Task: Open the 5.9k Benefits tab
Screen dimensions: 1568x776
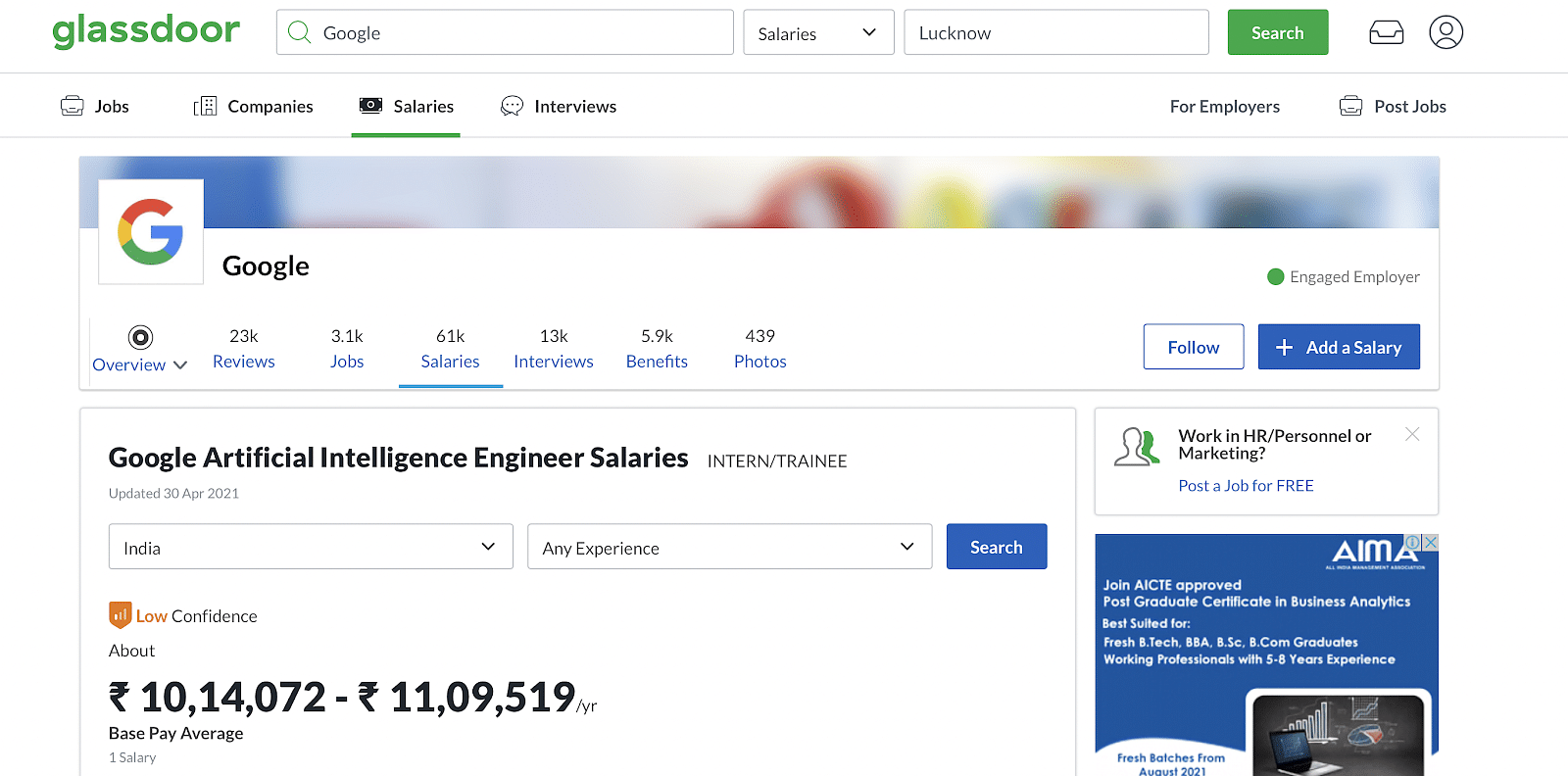Action: [657, 349]
